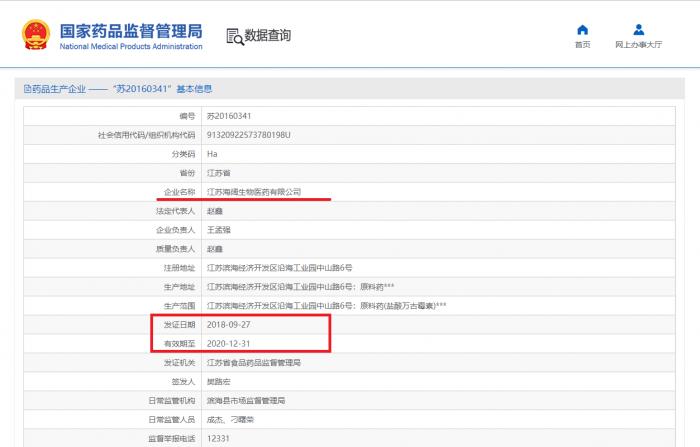Select the credit code 91320922573780198U
Screen dimensions: 700x447
point(247,135)
